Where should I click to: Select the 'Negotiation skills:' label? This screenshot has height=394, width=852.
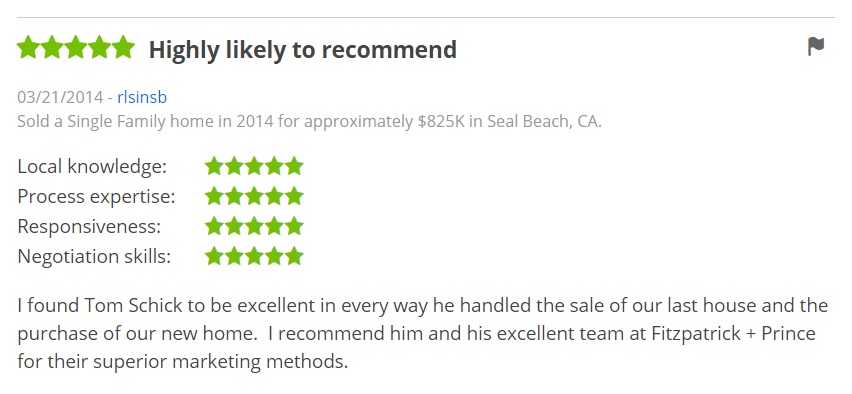pyautogui.click(x=94, y=256)
